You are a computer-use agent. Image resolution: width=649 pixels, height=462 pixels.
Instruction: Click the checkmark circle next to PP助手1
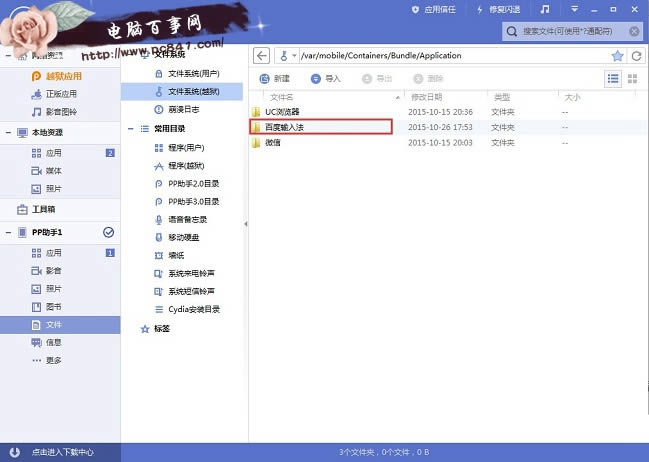tap(108, 232)
